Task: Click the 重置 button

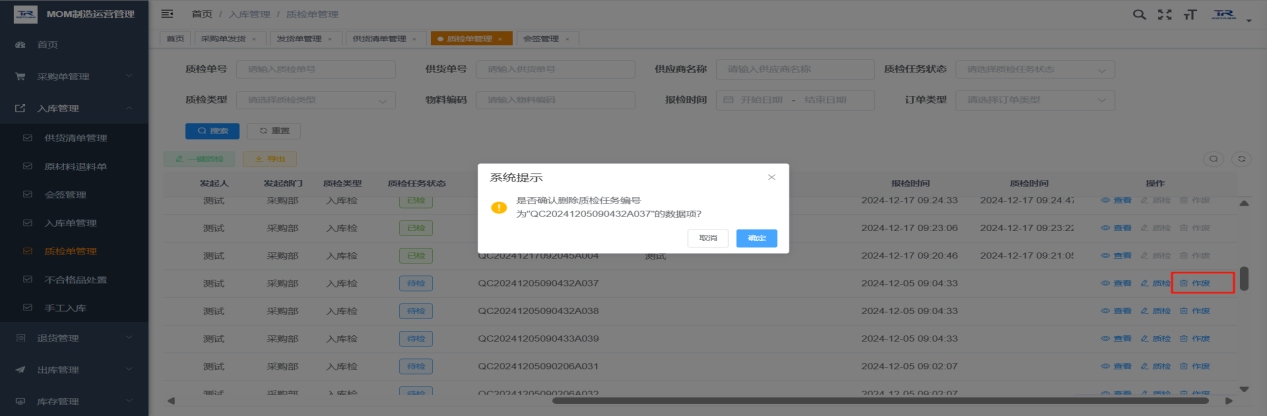Action: [x=273, y=131]
